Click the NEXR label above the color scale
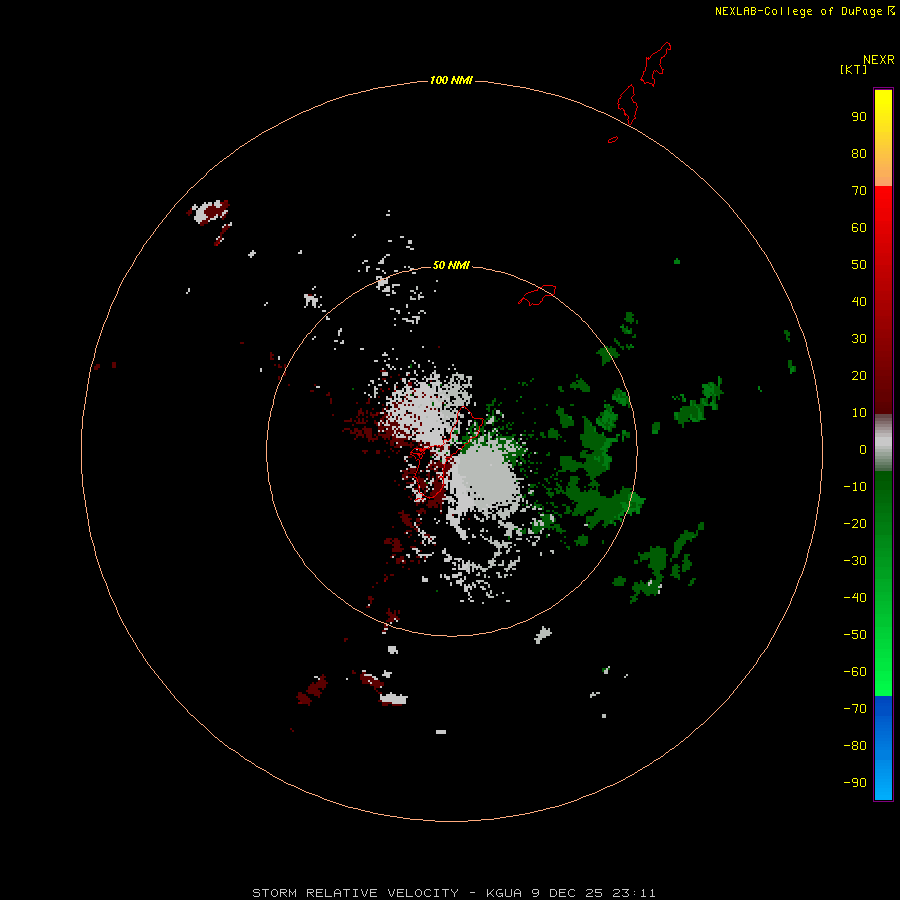Viewport: 900px width, 900px height. (x=878, y=60)
